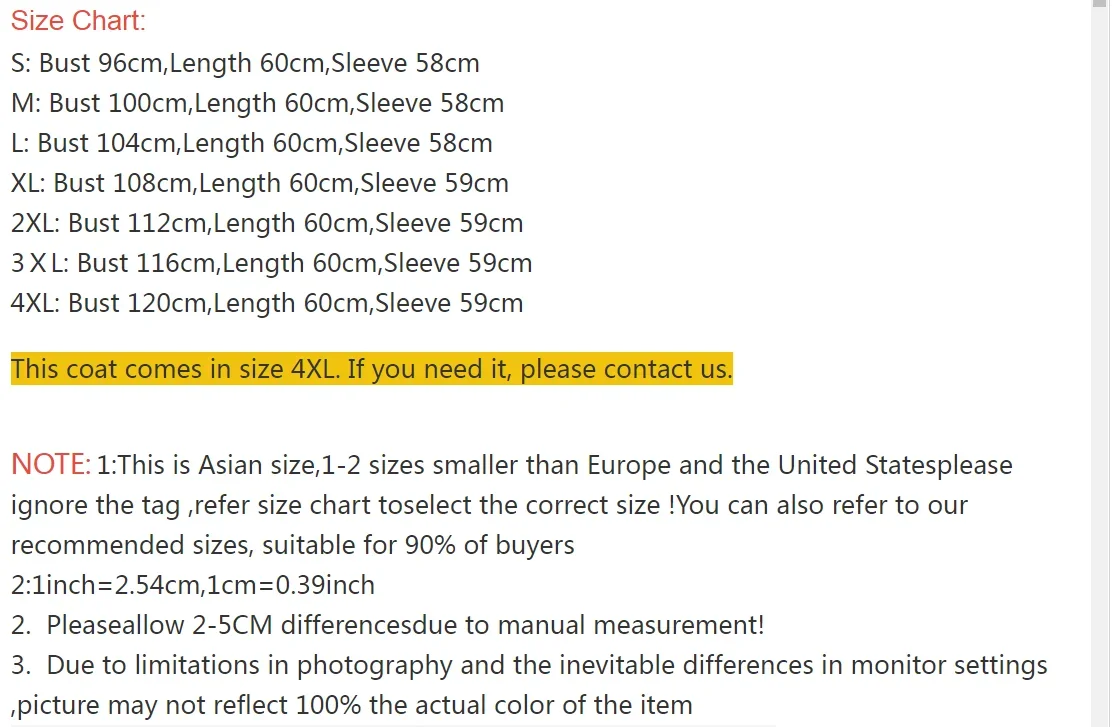
Task: Click the scrollbar thumb at top right
Action: (1100, 5)
